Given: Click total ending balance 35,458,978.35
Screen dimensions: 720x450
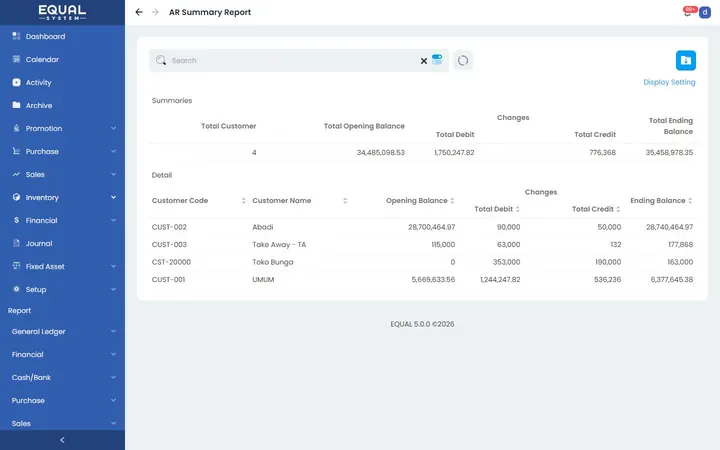Looking at the screenshot, I should pos(669,152).
